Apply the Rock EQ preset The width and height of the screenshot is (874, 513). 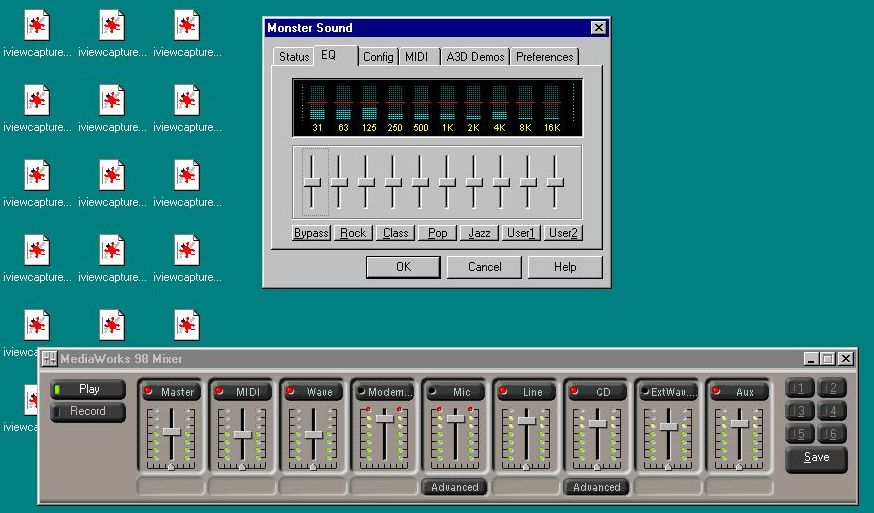click(x=353, y=233)
